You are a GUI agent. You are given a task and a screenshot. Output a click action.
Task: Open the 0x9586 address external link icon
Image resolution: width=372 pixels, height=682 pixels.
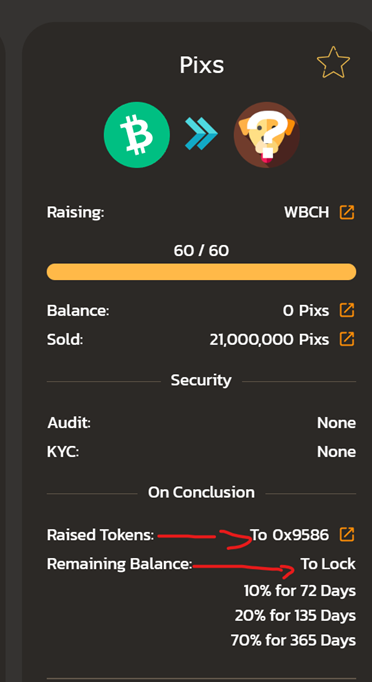point(347,535)
